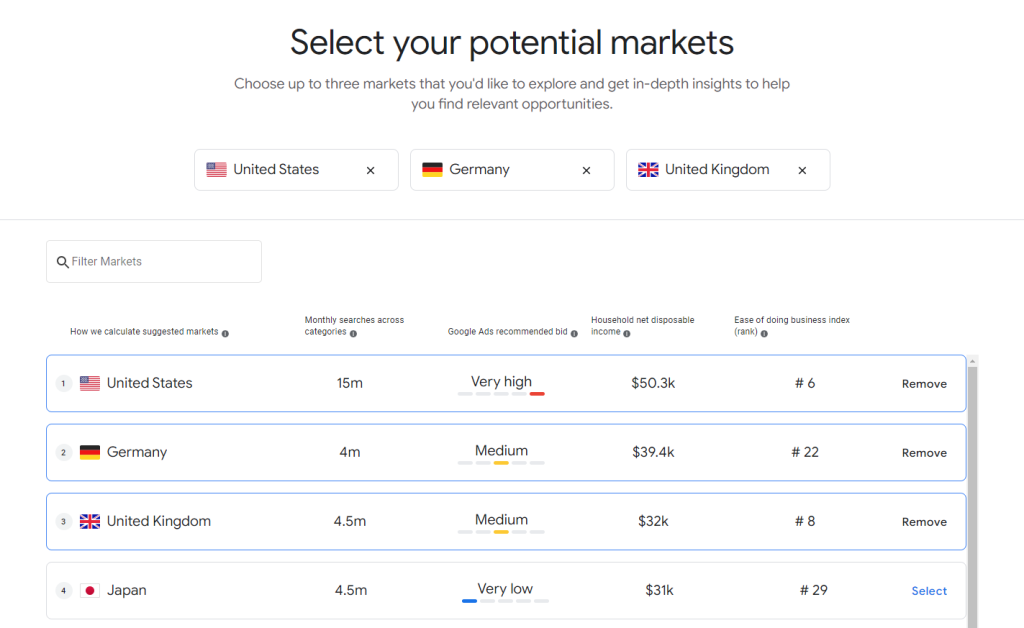
Task: Click the '$32k' income value
Action: coord(653,522)
